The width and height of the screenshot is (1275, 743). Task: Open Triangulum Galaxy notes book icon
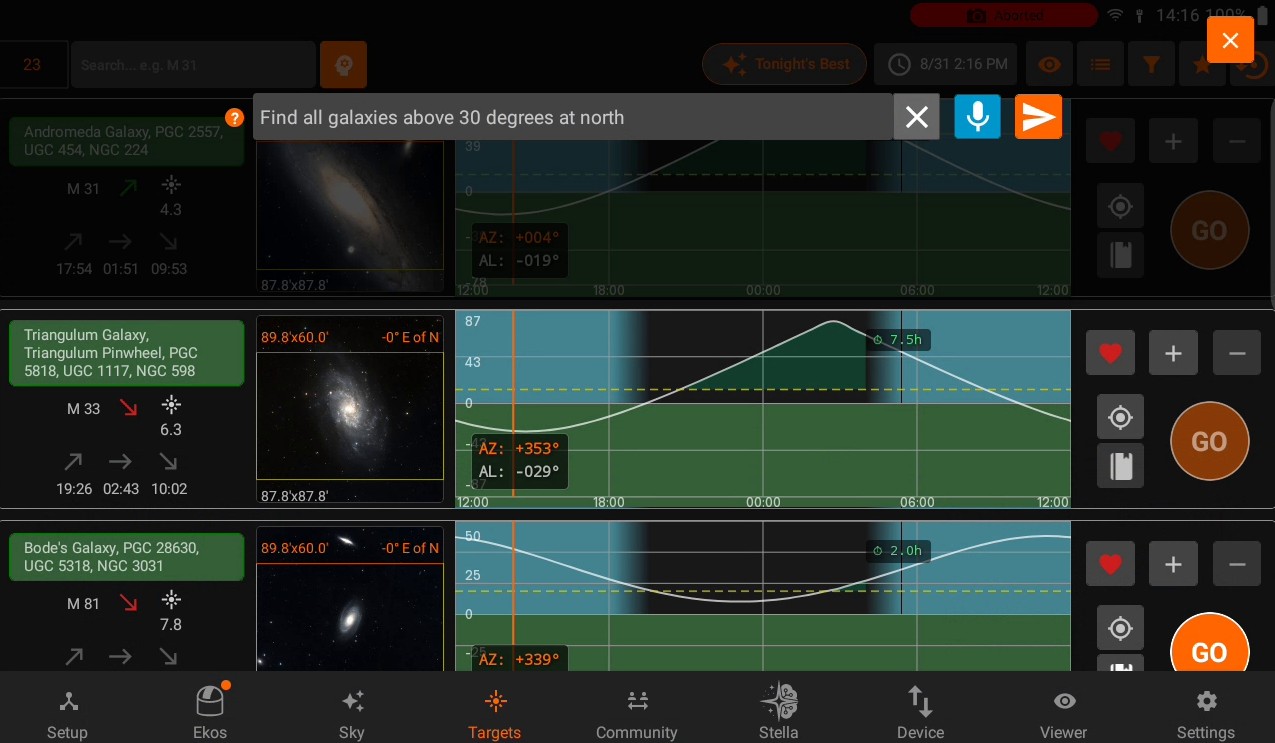(x=1120, y=465)
